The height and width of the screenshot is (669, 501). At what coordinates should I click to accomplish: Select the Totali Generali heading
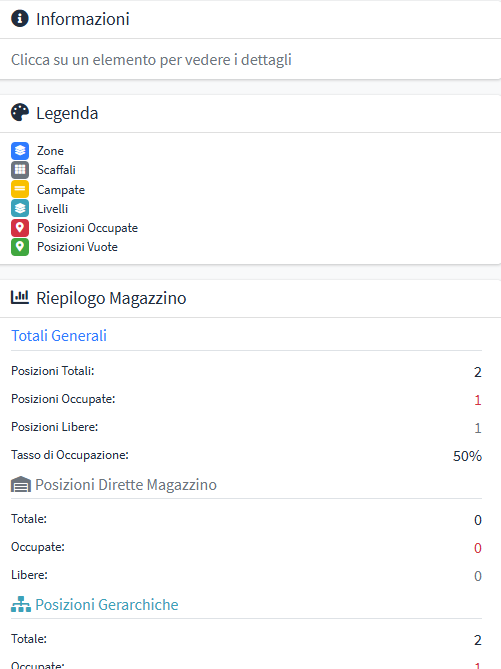coord(59,336)
